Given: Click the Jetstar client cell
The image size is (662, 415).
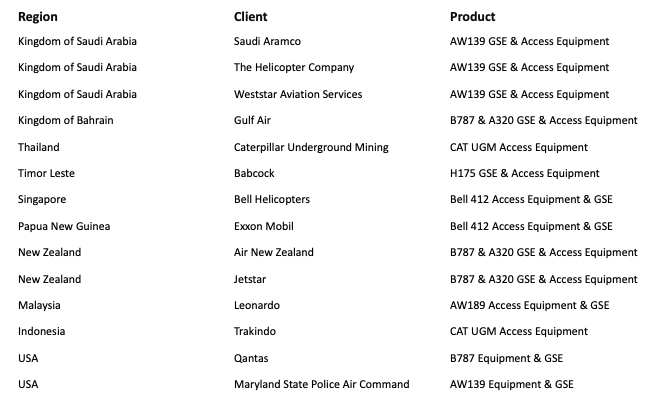Looking at the screenshot, I should pyautogui.click(x=250, y=279).
